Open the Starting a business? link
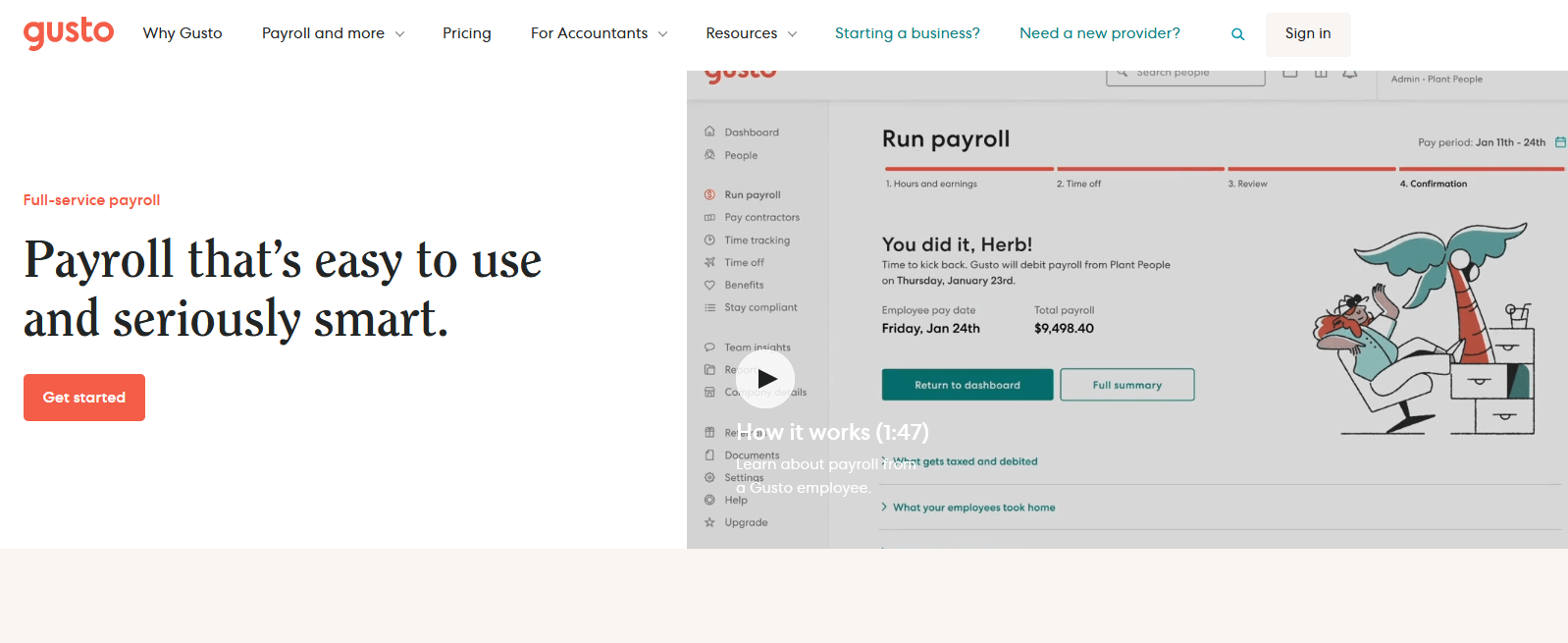Screen dimensions: 1568x643 [x=908, y=33]
